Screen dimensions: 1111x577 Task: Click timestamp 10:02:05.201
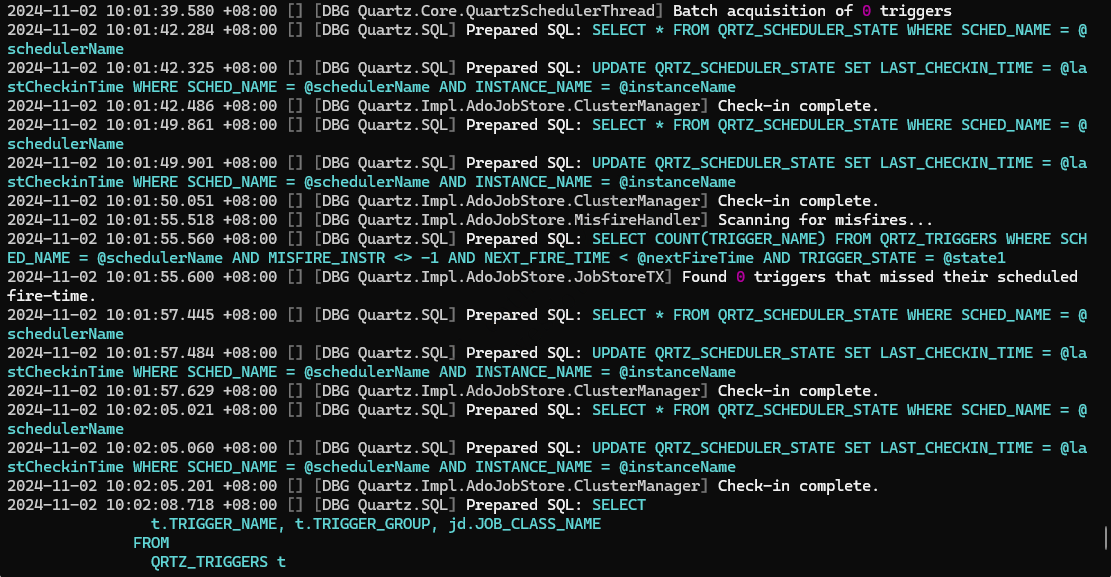pos(160,486)
